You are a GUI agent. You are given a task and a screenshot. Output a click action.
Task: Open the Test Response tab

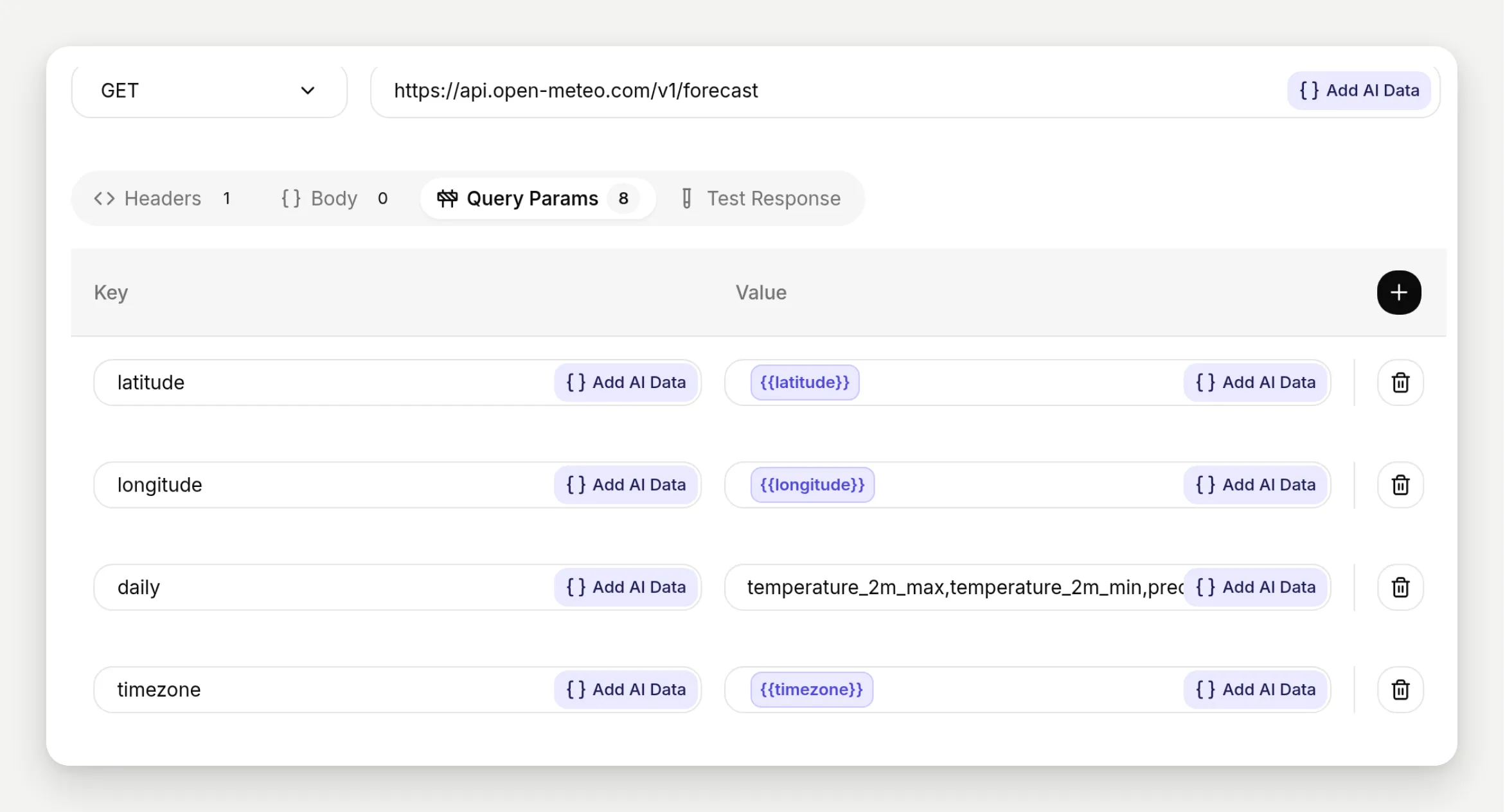[761, 199]
